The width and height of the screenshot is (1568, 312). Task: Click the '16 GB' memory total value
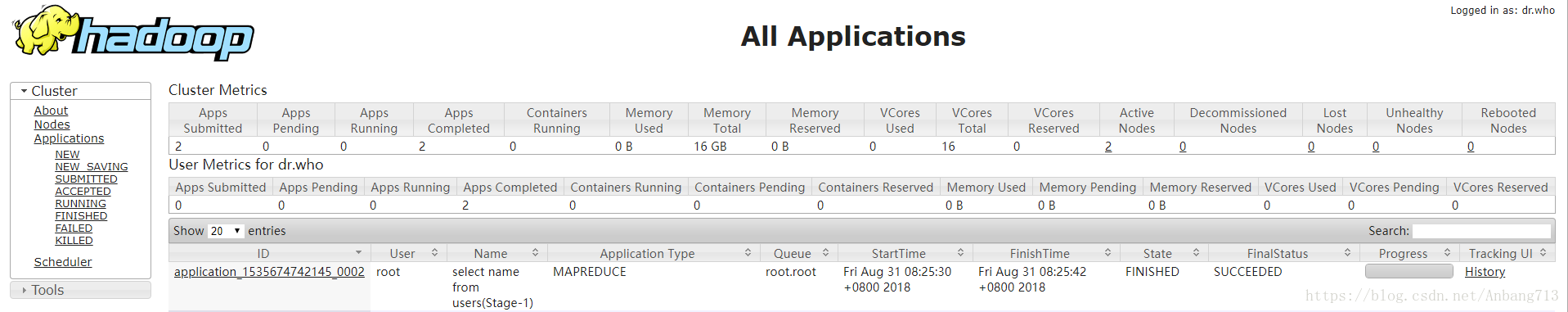[x=710, y=147]
